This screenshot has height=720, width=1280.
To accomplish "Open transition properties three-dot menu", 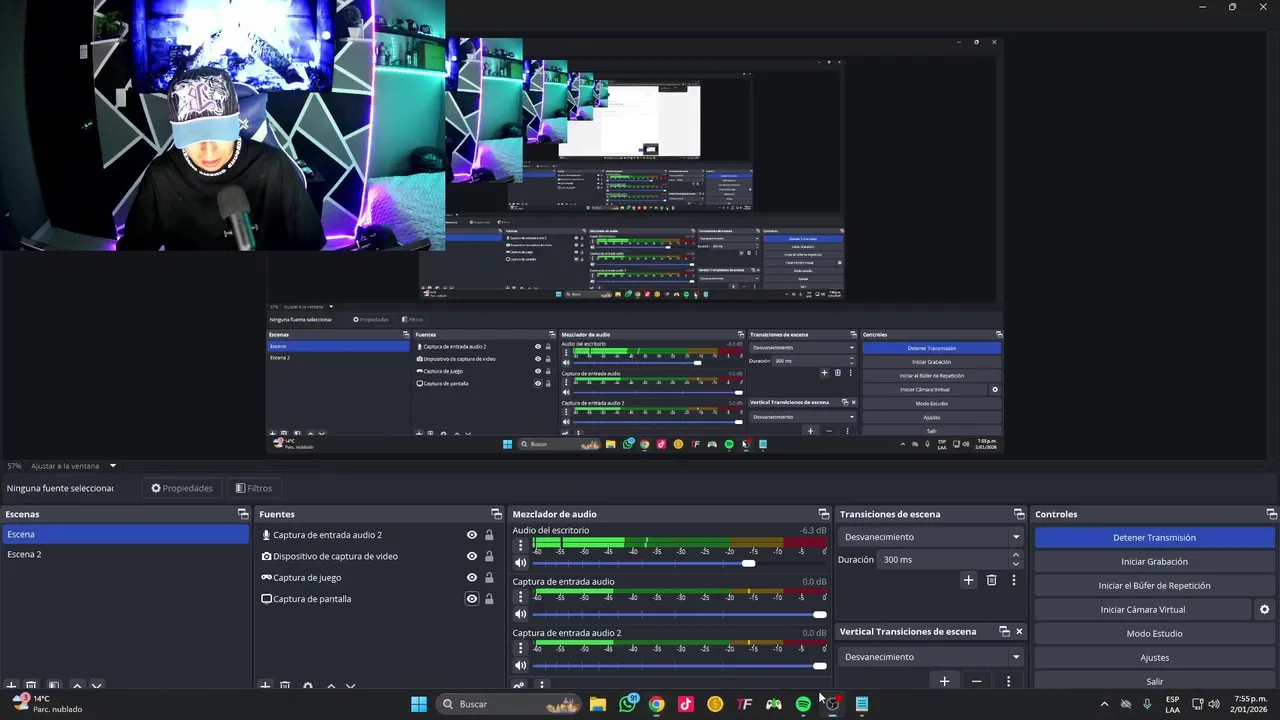I will [1014, 580].
